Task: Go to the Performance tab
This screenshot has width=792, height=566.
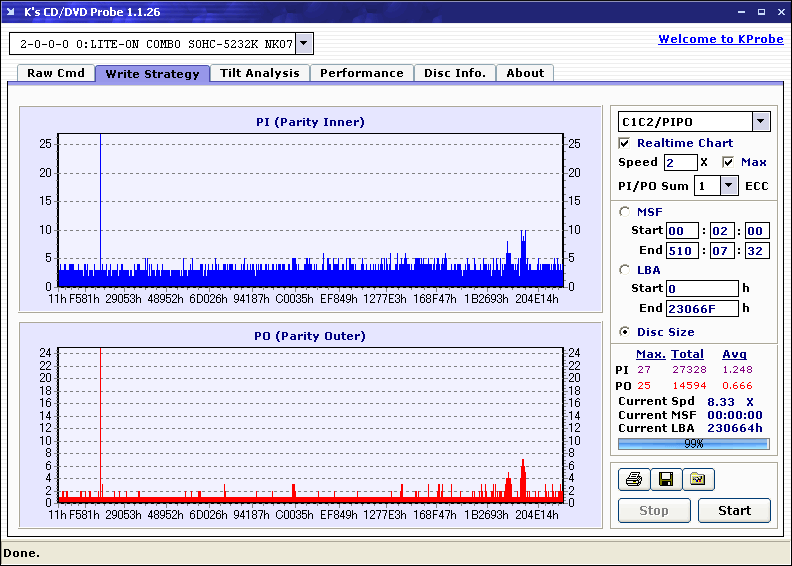Action: point(362,73)
